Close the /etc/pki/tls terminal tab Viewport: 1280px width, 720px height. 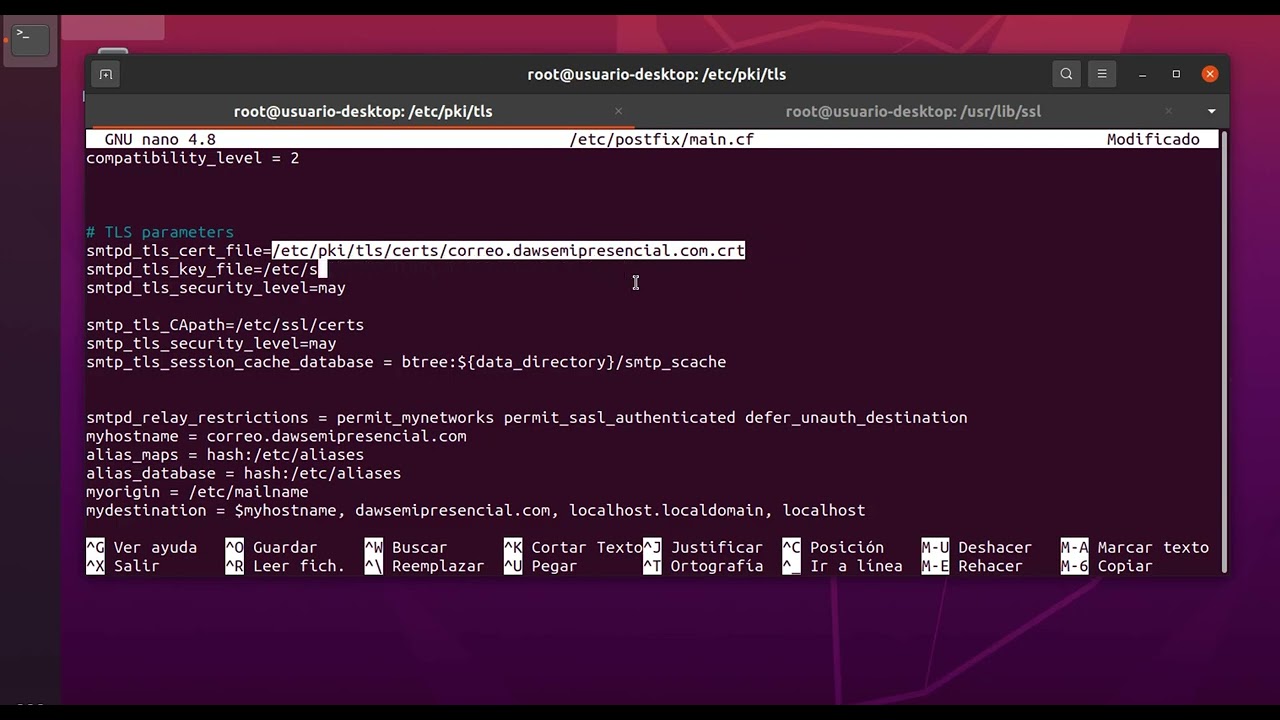[x=618, y=111]
